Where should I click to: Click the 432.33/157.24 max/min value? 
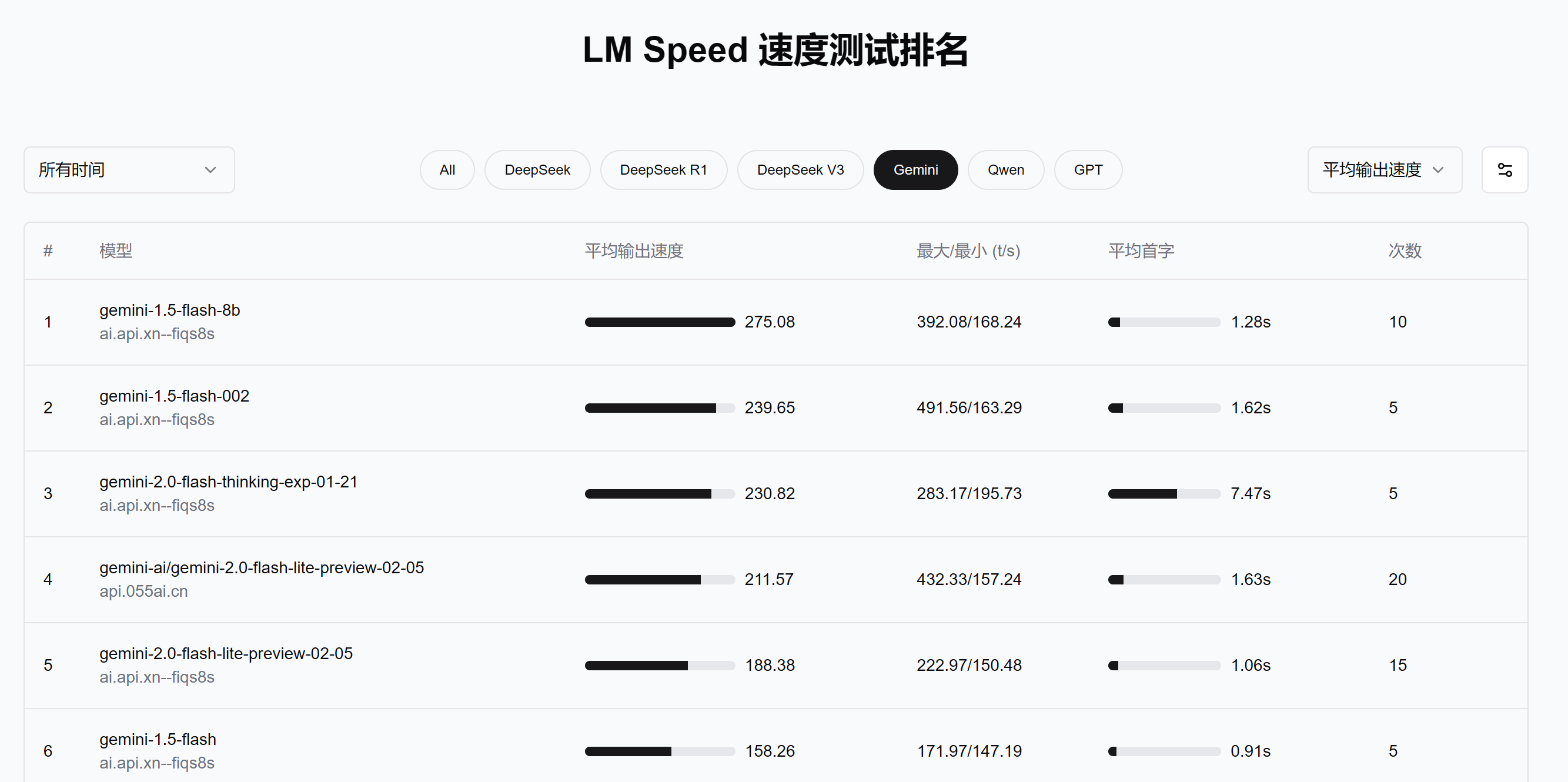point(969,579)
